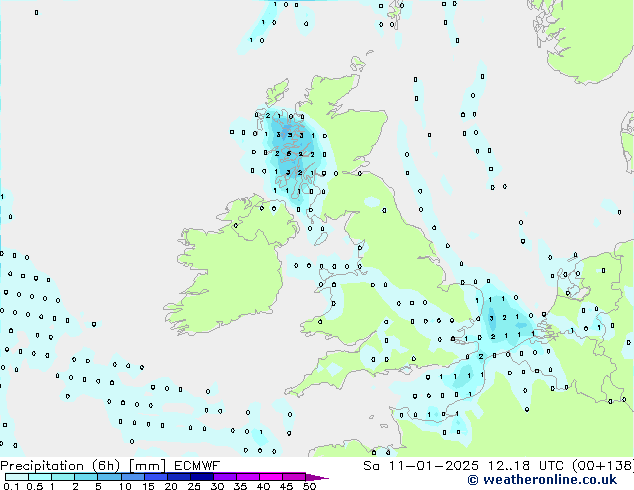This screenshot has height=490, width=634.
Task: Select the 5–10 mm legend color swatch
Action: (110, 477)
